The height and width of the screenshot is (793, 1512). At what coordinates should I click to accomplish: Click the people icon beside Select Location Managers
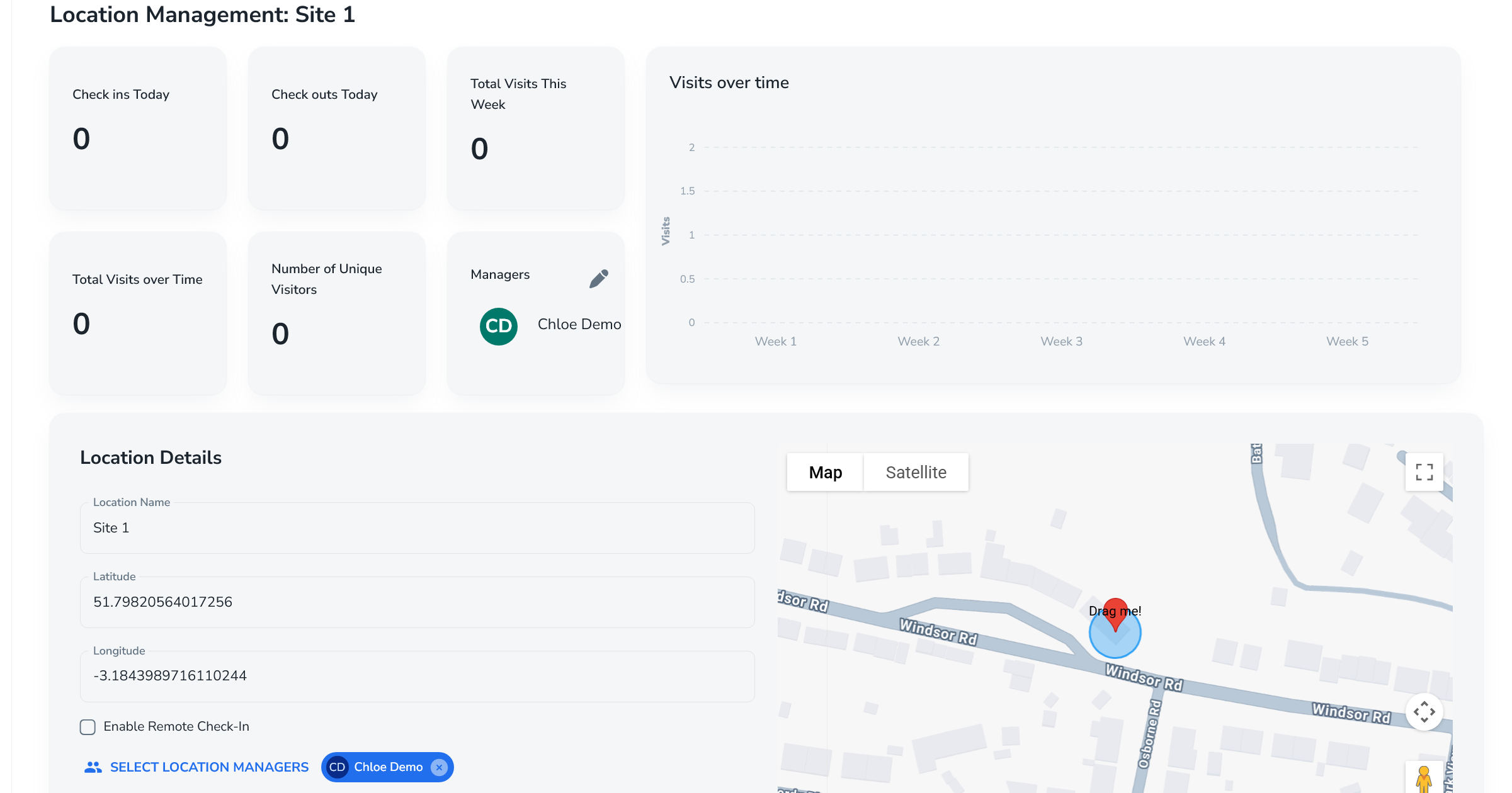tap(93, 767)
